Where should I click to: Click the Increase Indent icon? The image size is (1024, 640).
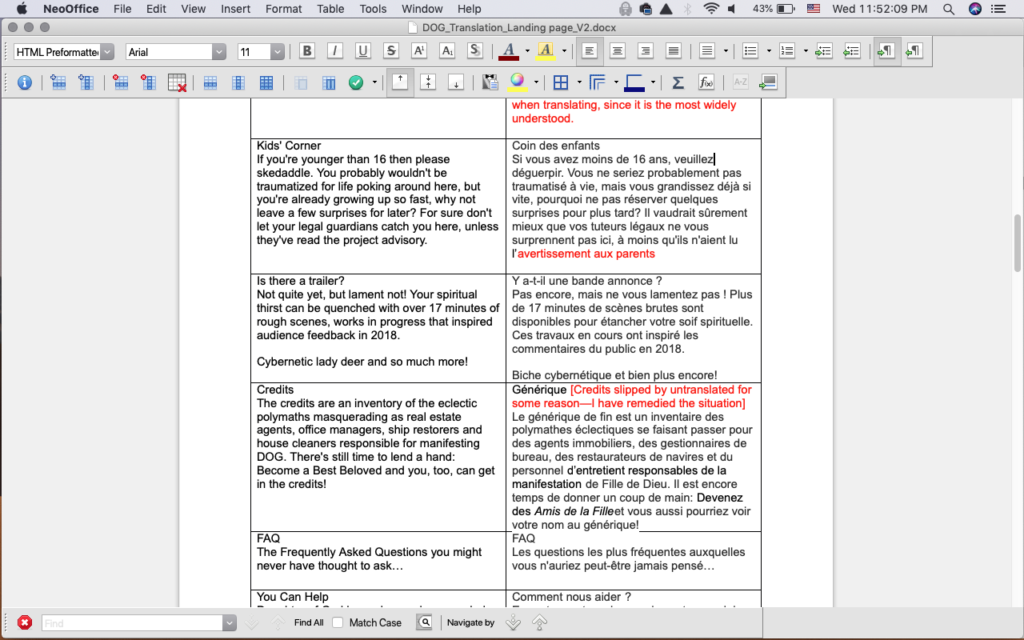824,51
